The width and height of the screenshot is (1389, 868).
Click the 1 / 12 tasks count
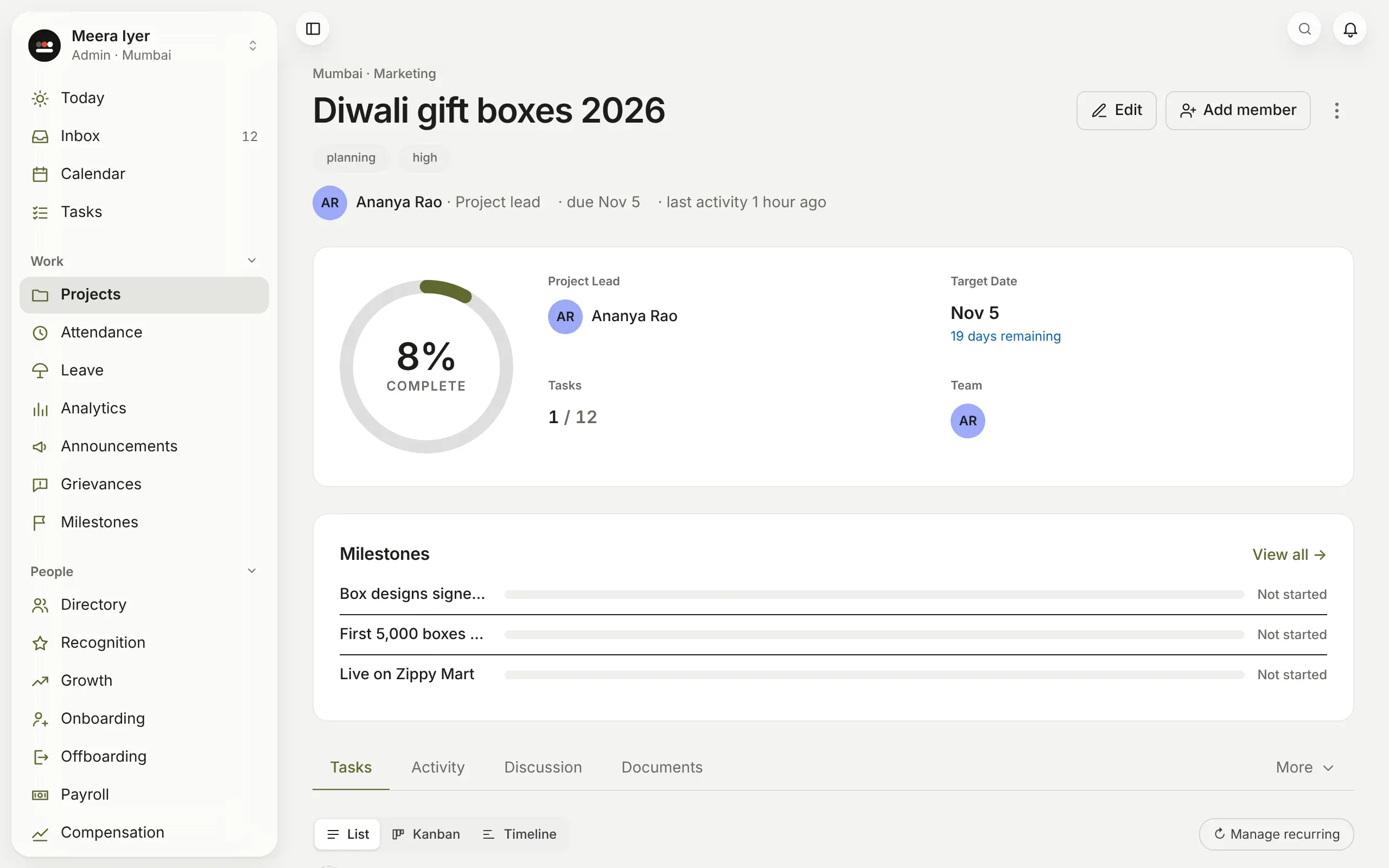coord(573,417)
